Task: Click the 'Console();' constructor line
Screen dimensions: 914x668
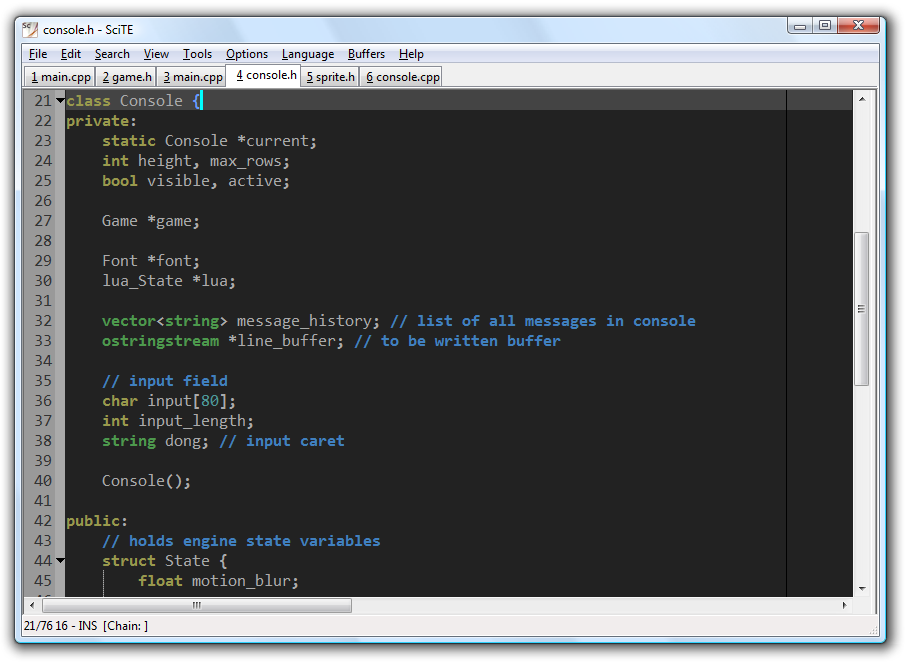Action: (146, 481)
